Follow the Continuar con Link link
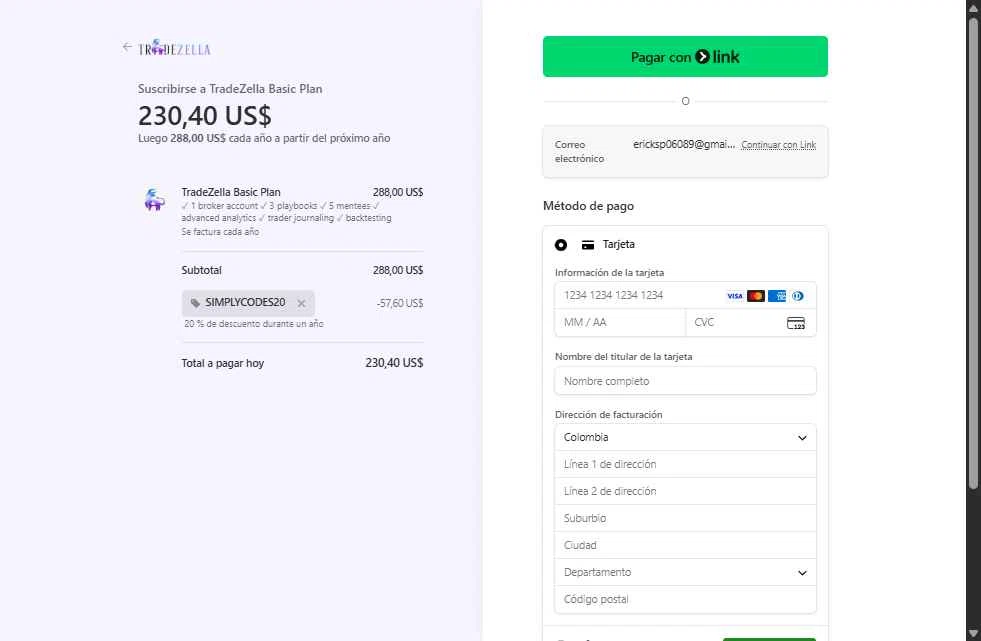This screenshot has height=641, width=981. click(x=778, y=145)
